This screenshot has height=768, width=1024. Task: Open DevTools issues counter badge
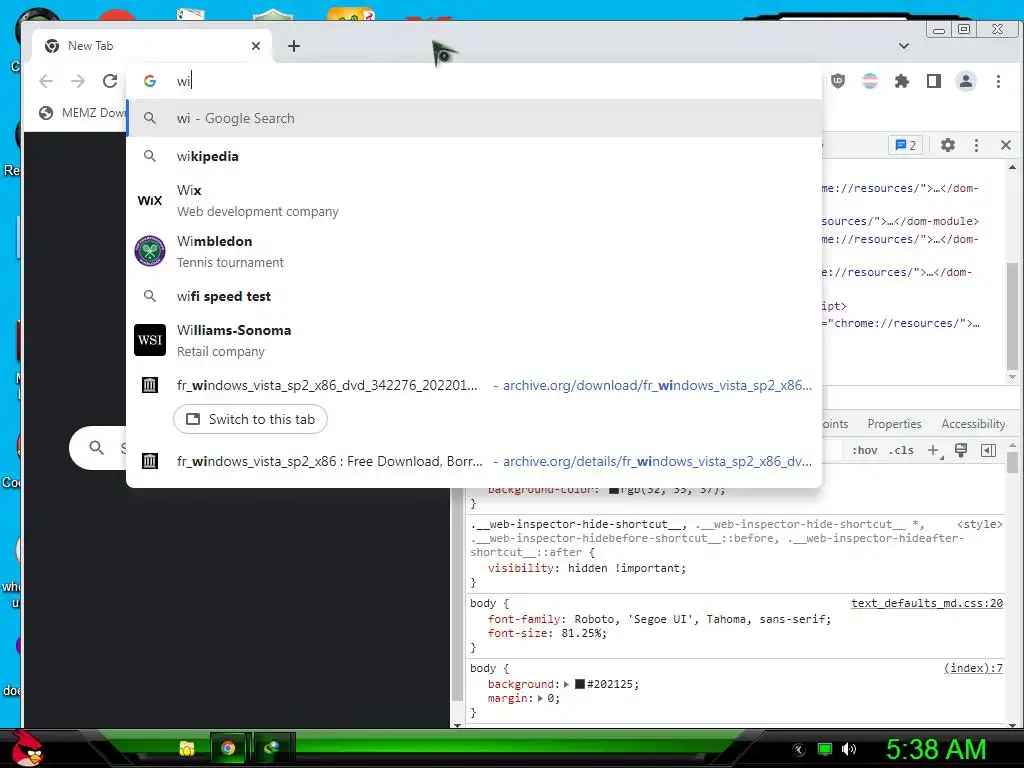tap(905, 145)
